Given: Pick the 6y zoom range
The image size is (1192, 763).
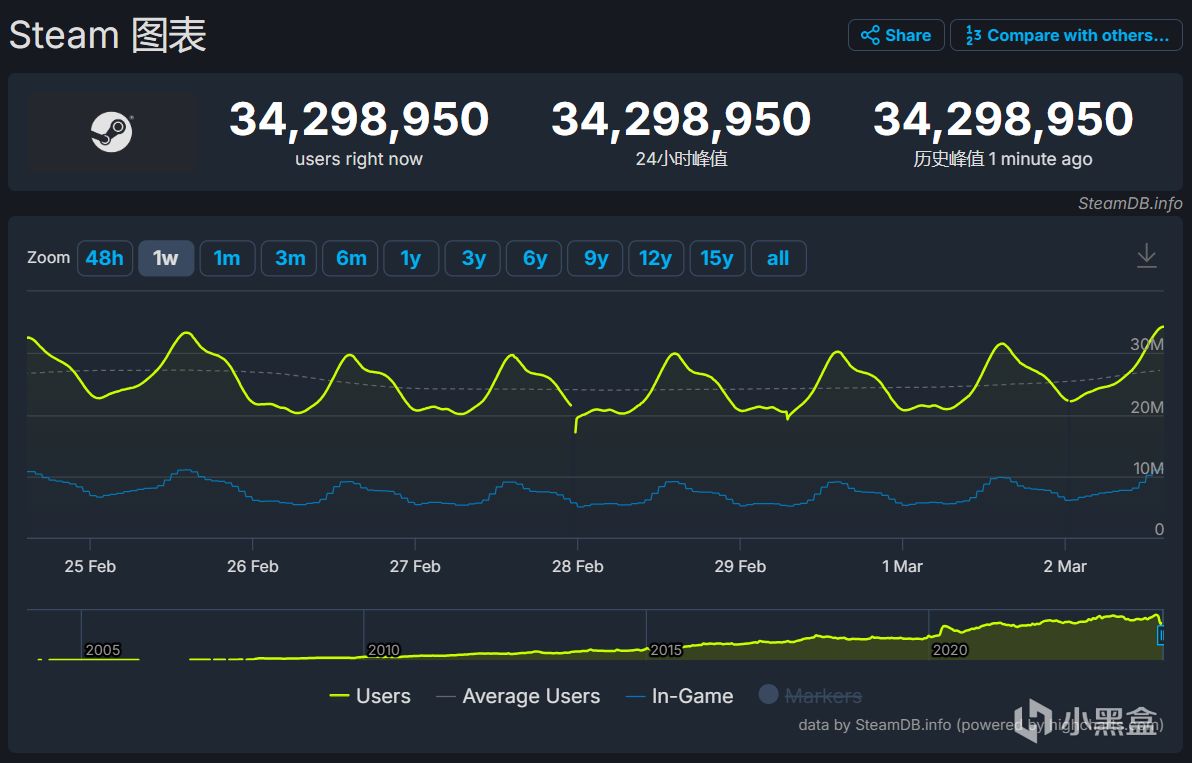Looking at the screenshot, I should tap(534, 258).
